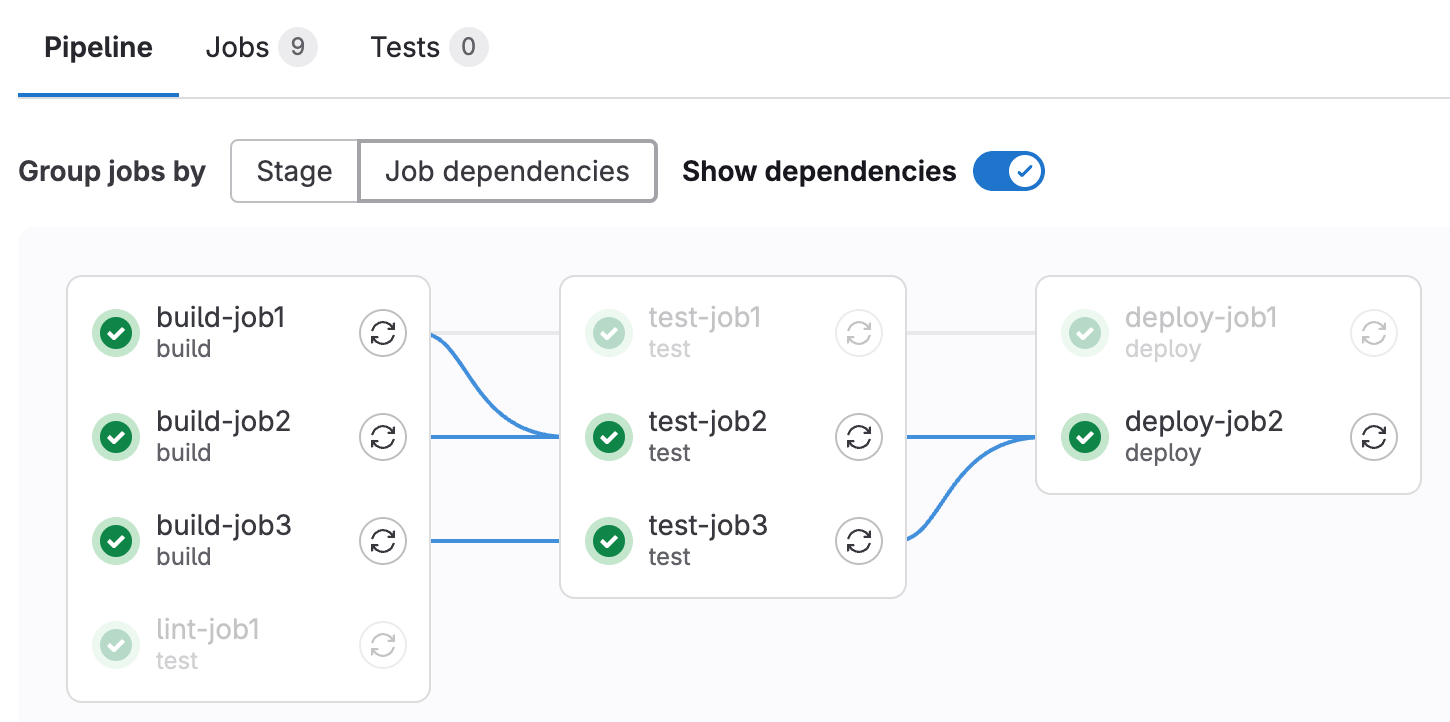
Task: Open the build-job2 job details
Action: 222,421
